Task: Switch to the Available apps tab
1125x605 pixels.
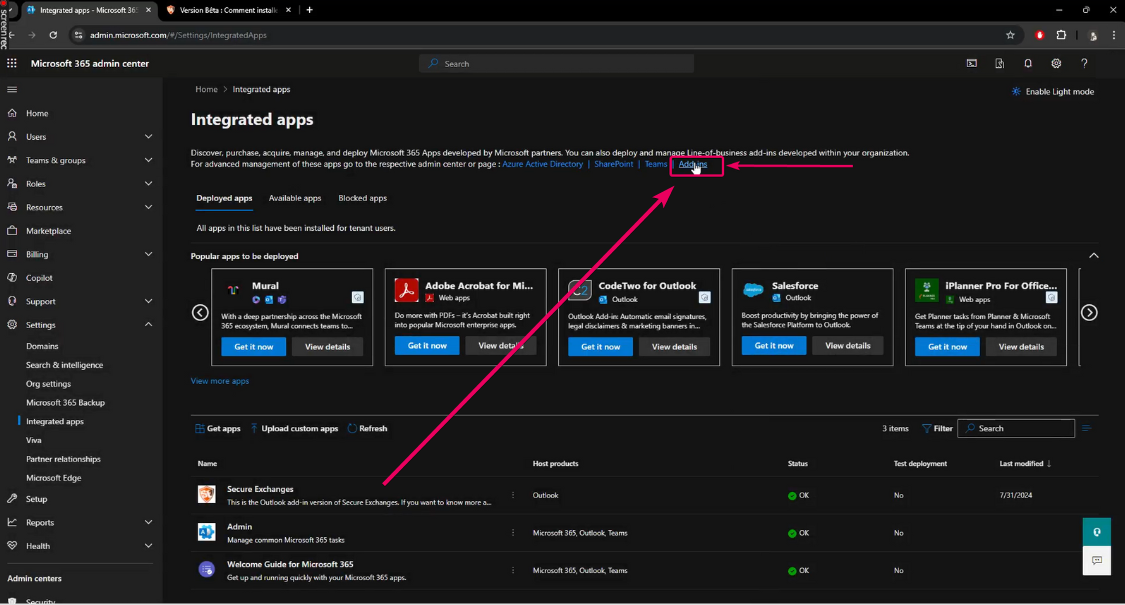Action: click(295, 198)
